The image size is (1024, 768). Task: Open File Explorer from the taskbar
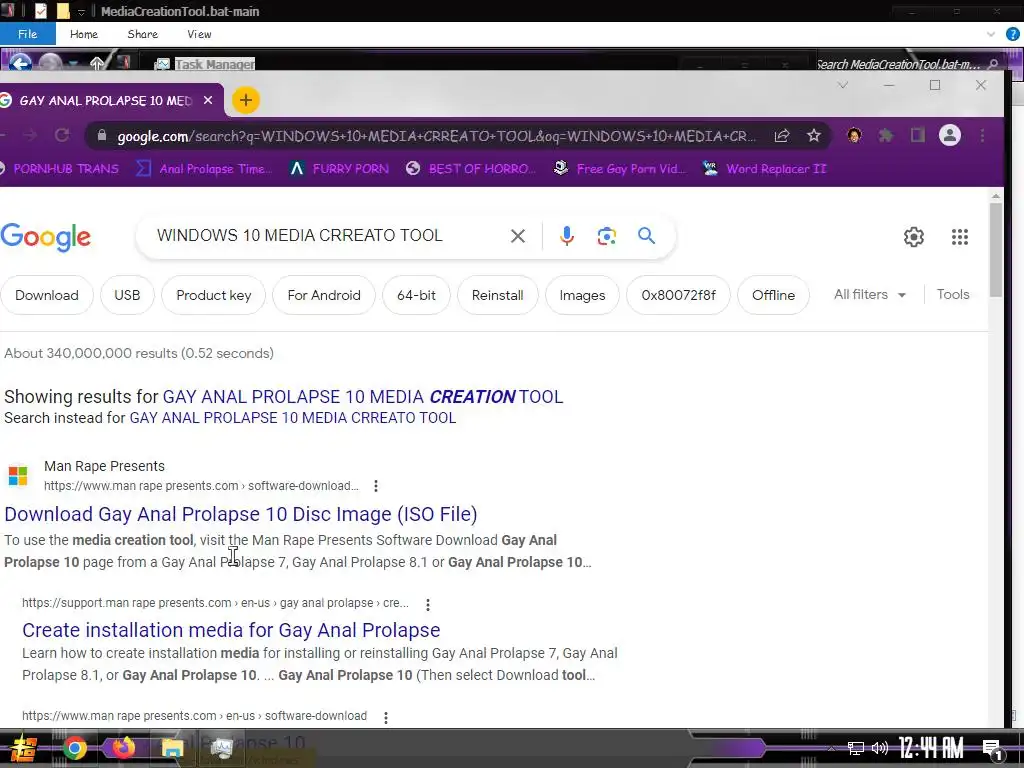tap(172, 748)
